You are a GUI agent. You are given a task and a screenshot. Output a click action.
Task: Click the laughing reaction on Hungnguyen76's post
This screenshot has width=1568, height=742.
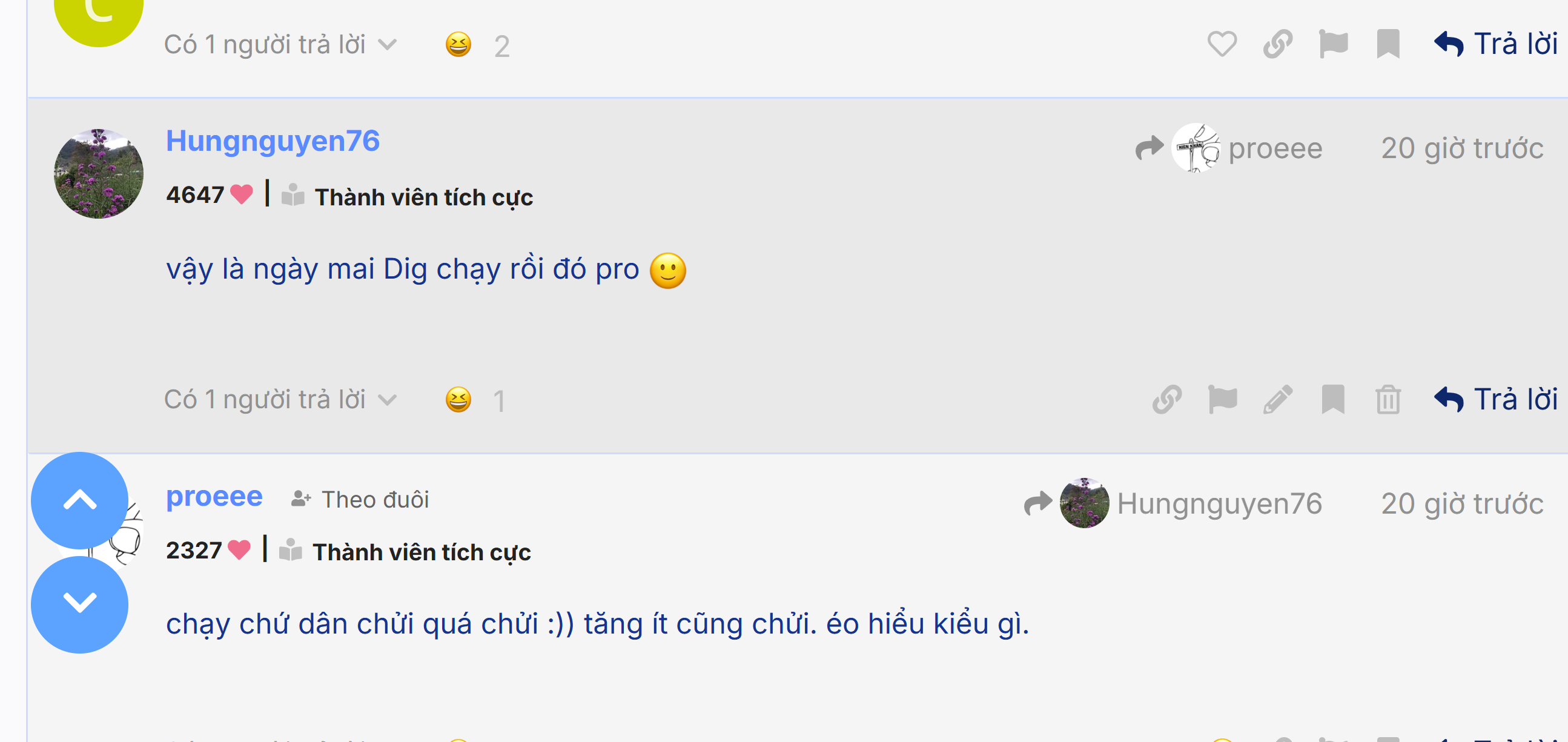pyautogui.click(x=458, y=400)
